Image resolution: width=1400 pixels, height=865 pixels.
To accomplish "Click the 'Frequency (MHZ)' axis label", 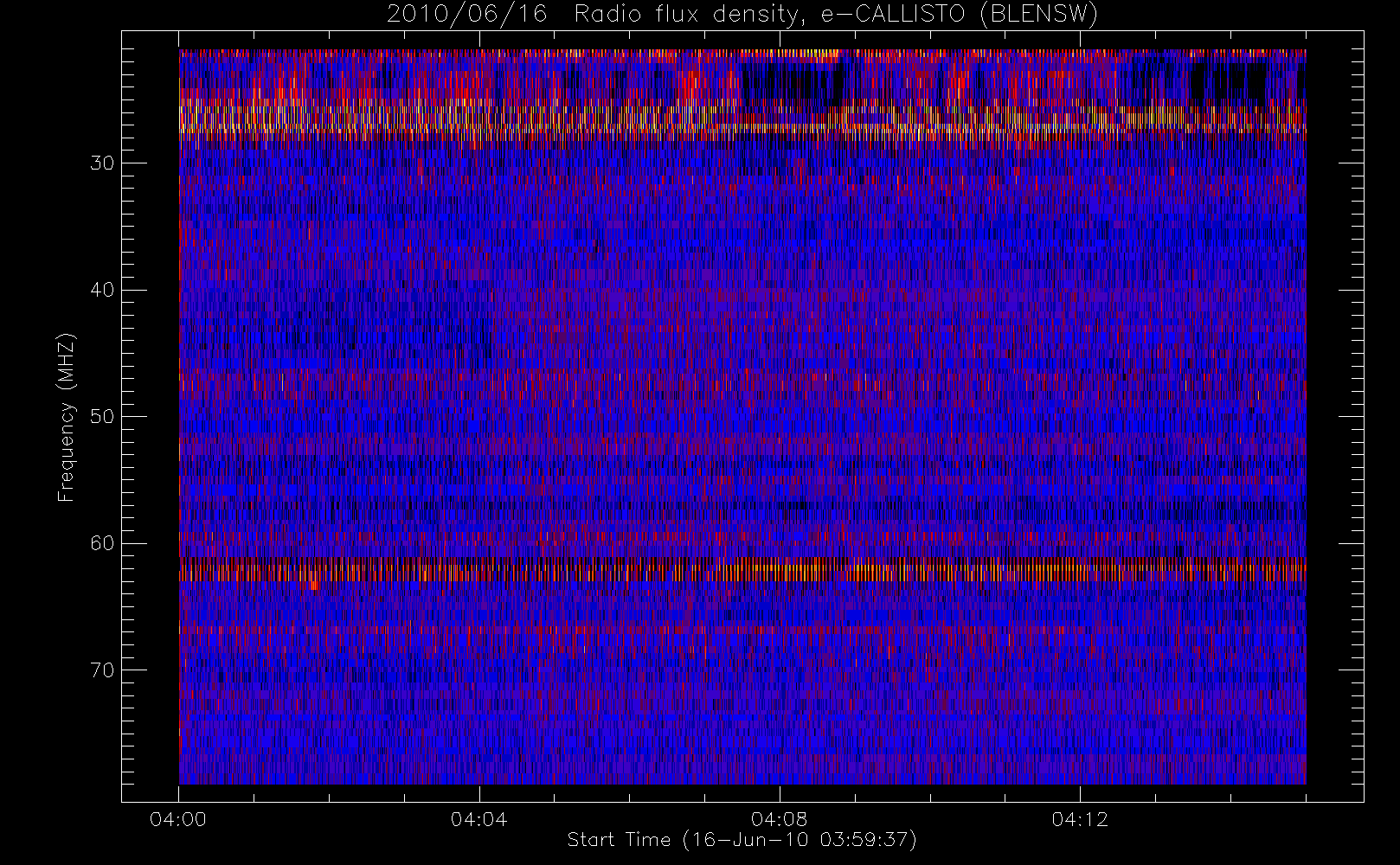I will pos(67,418).
